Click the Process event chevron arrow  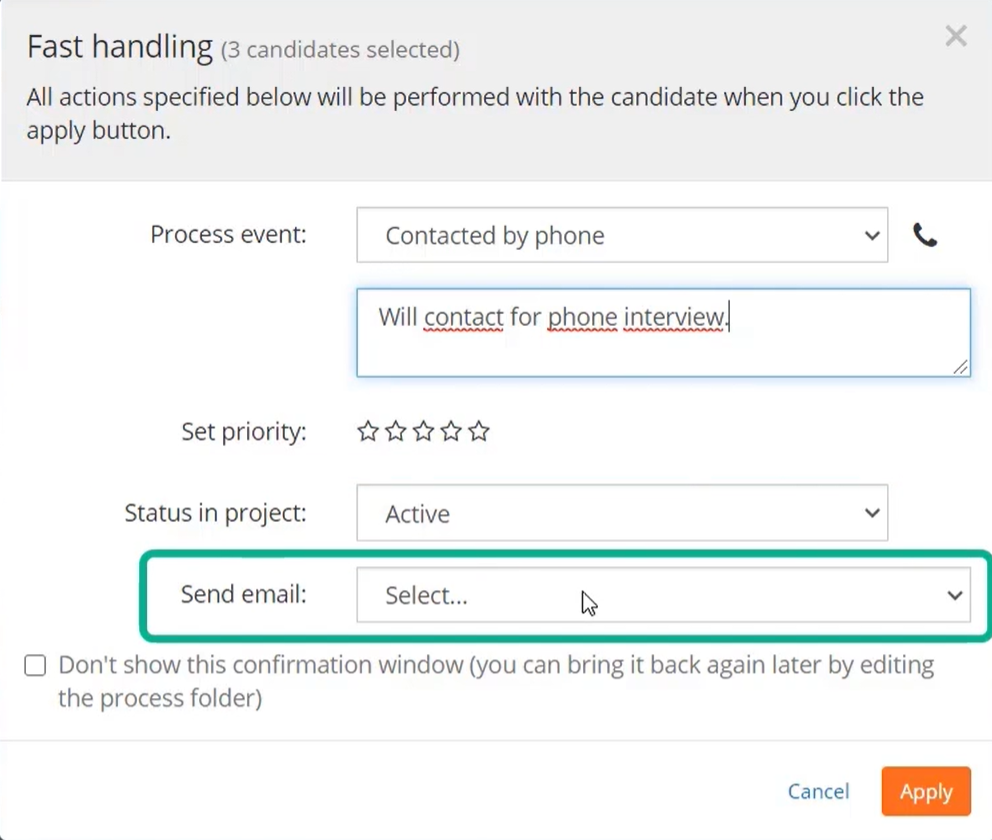pyautogui.click(x=872, y=236)
